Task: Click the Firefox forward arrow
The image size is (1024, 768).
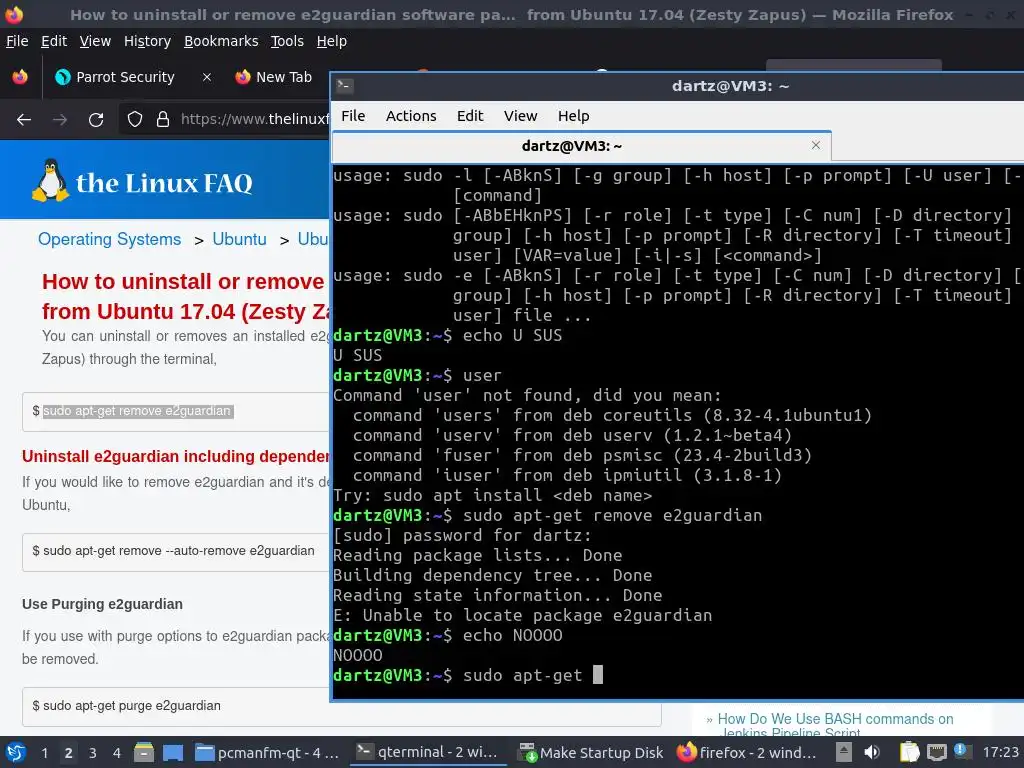Action: (60, 120)
